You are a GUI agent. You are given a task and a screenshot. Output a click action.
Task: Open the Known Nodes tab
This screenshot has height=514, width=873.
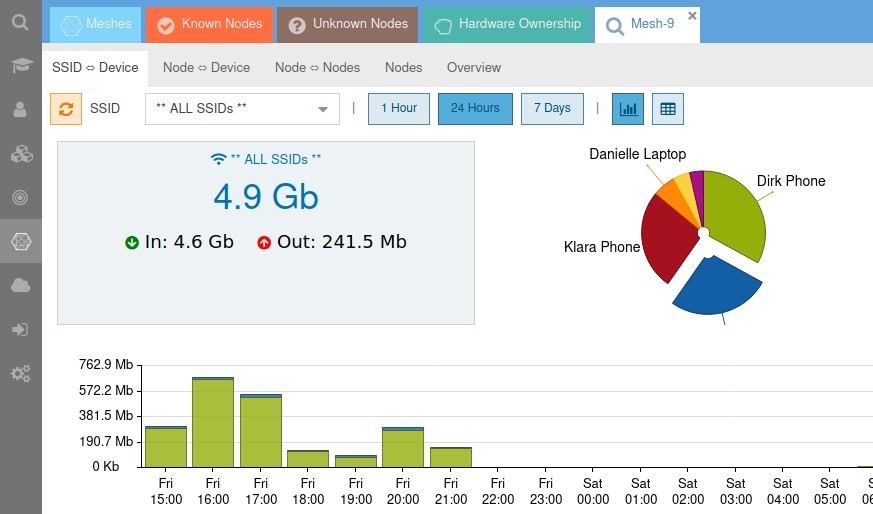click(207, 24)
